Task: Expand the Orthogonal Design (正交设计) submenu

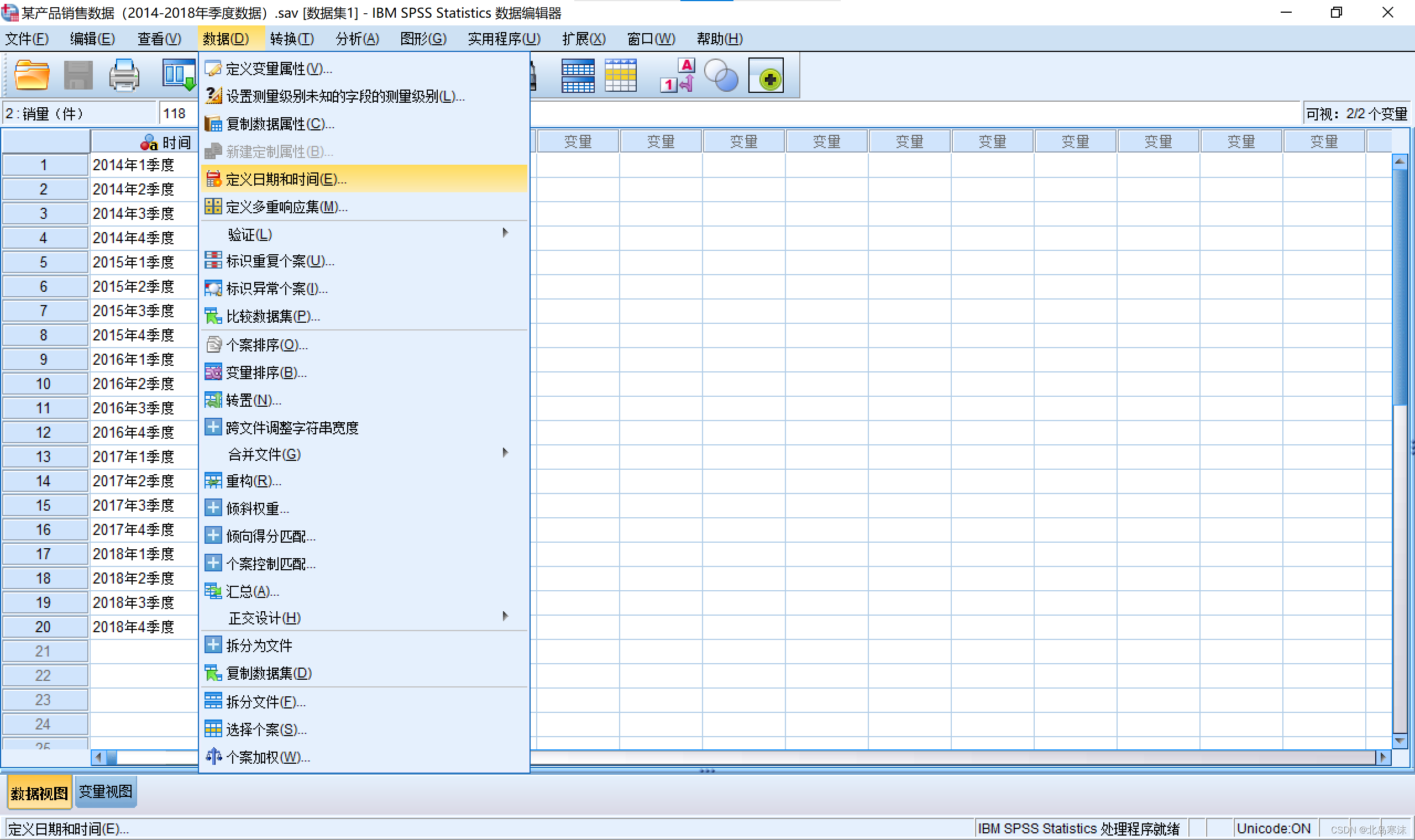Action: tap(364, 617)
